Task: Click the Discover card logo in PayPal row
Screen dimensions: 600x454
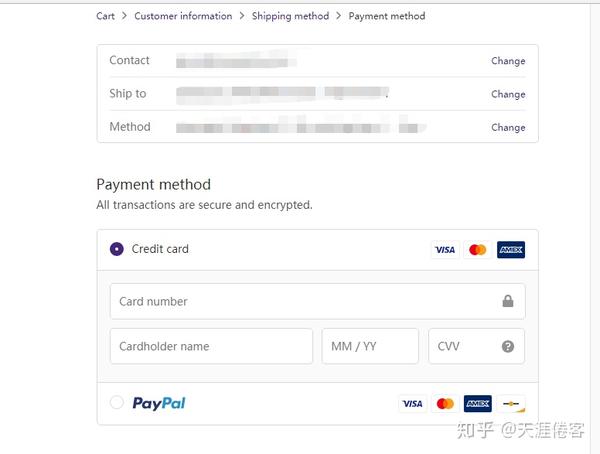Action: pos(511,404)
